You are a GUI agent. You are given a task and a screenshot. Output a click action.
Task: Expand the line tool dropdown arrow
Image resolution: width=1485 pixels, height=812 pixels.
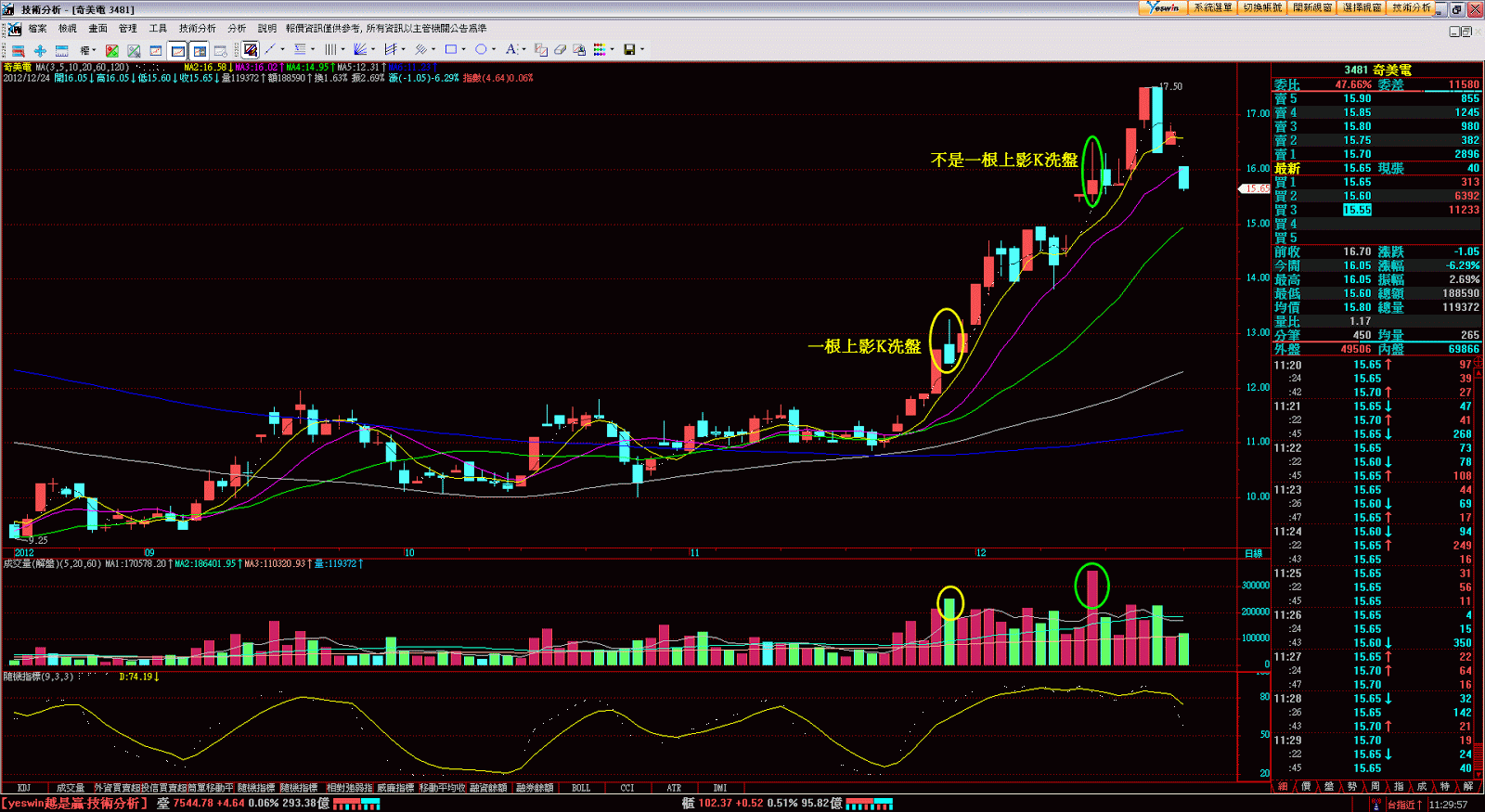(x=282, y=50)
